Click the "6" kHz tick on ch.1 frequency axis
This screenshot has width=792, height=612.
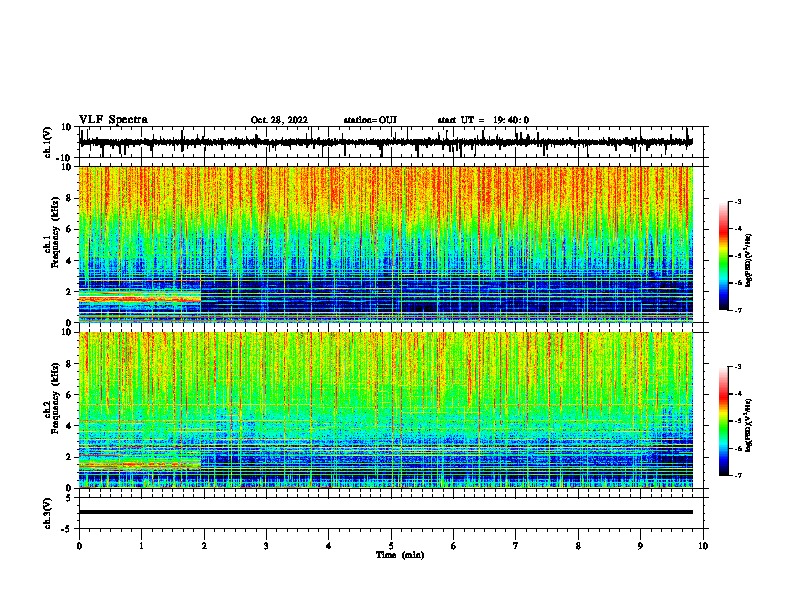pyautogui.click(x=69, y=229)
